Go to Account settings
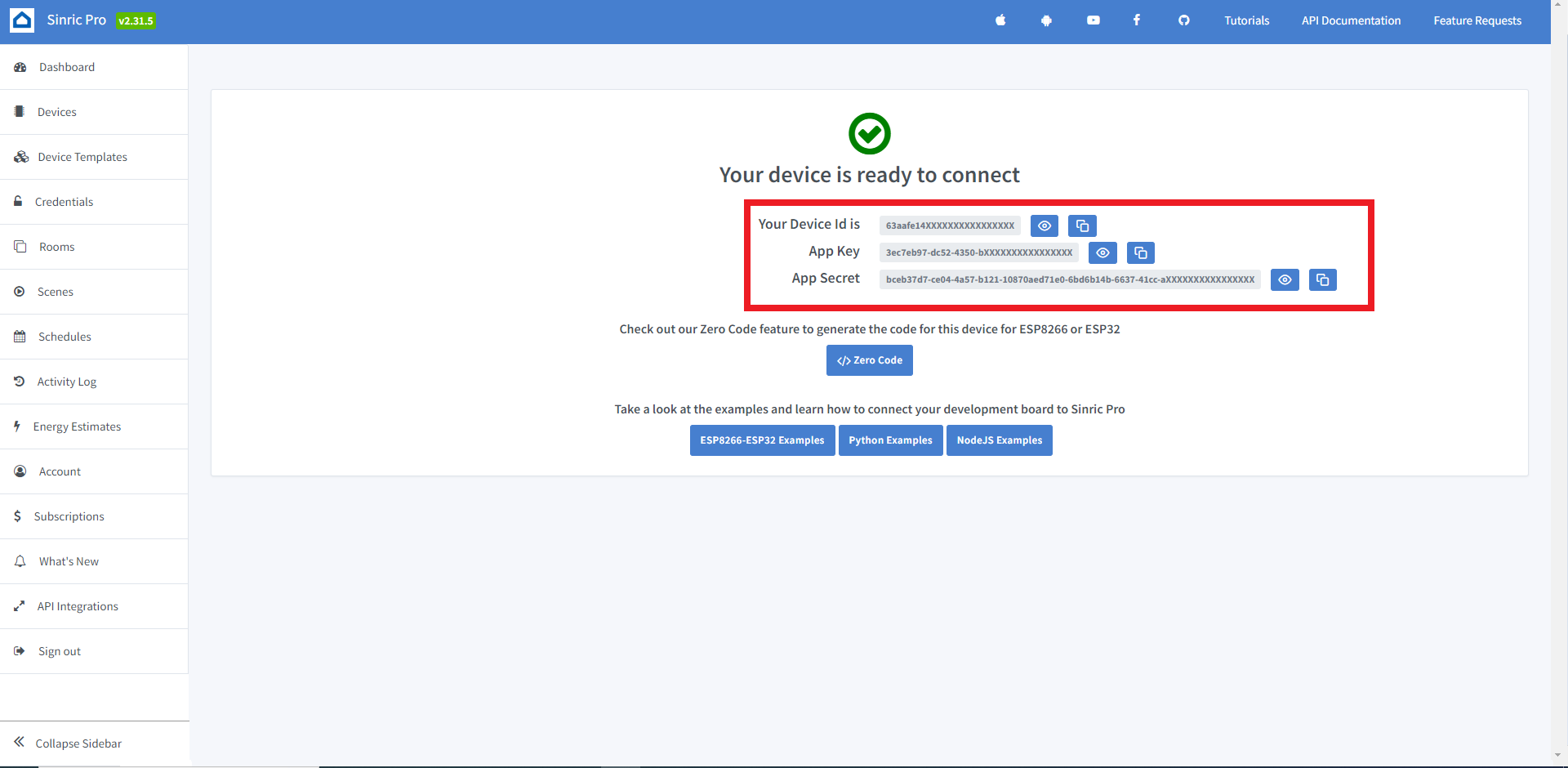The image size is (1568, 768). (94, 471)
